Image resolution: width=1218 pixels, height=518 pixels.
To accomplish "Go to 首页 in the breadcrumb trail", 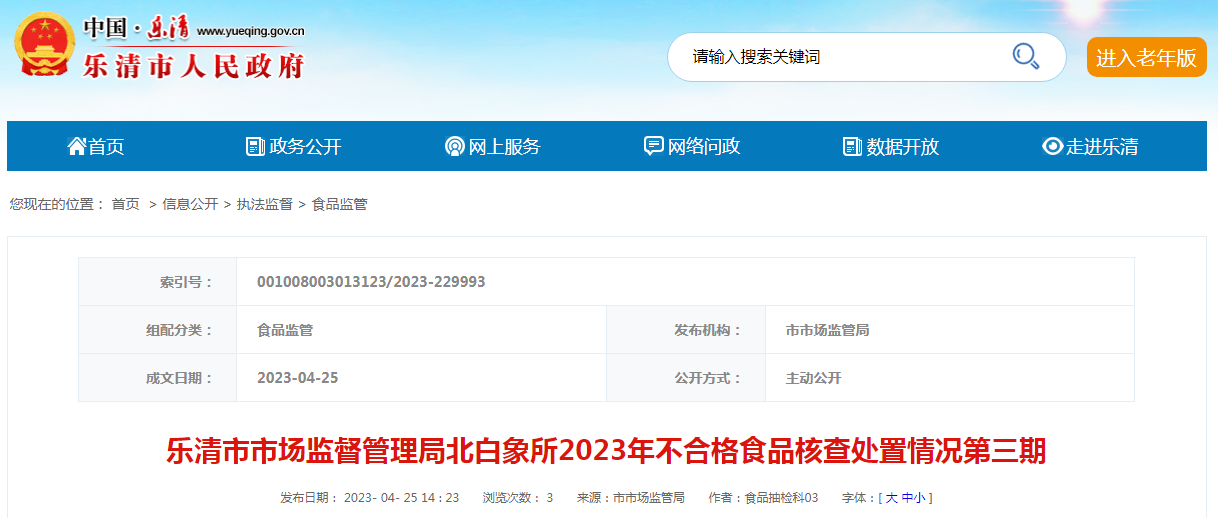I will click(126, 204).
